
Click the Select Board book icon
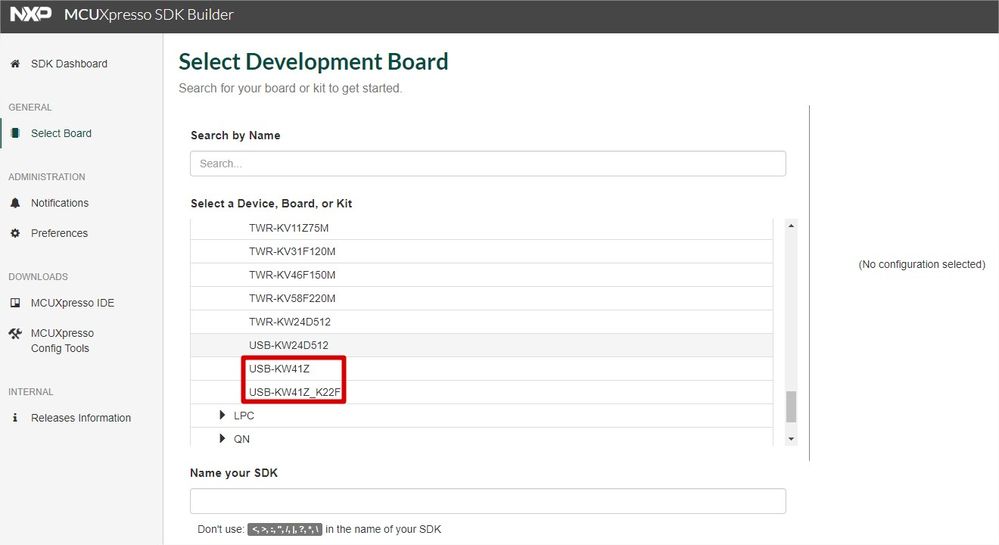15,133
